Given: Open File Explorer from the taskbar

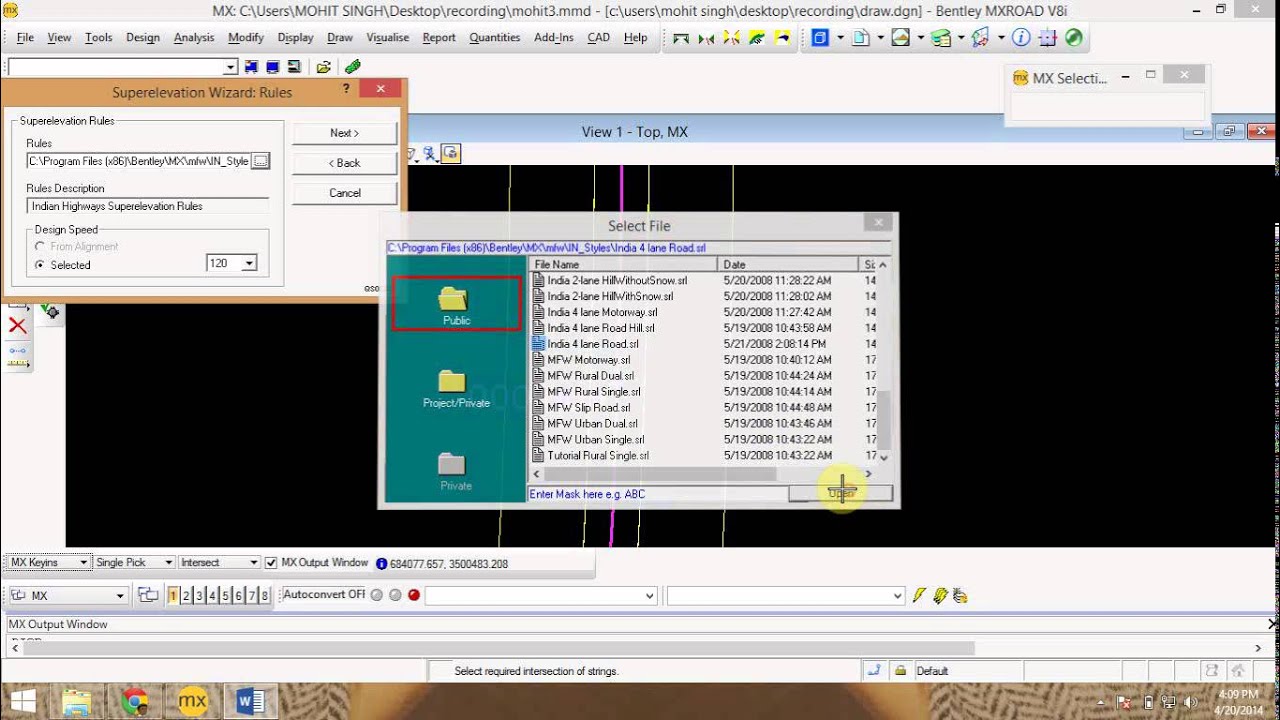Looking at the screenshot, I should (x=77, y=701).
